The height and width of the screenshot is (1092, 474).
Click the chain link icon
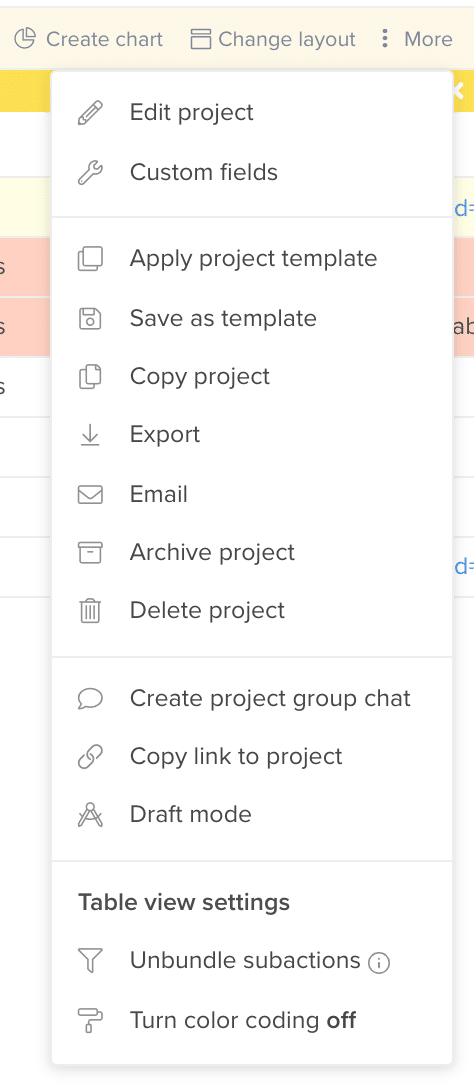[90, 756]
